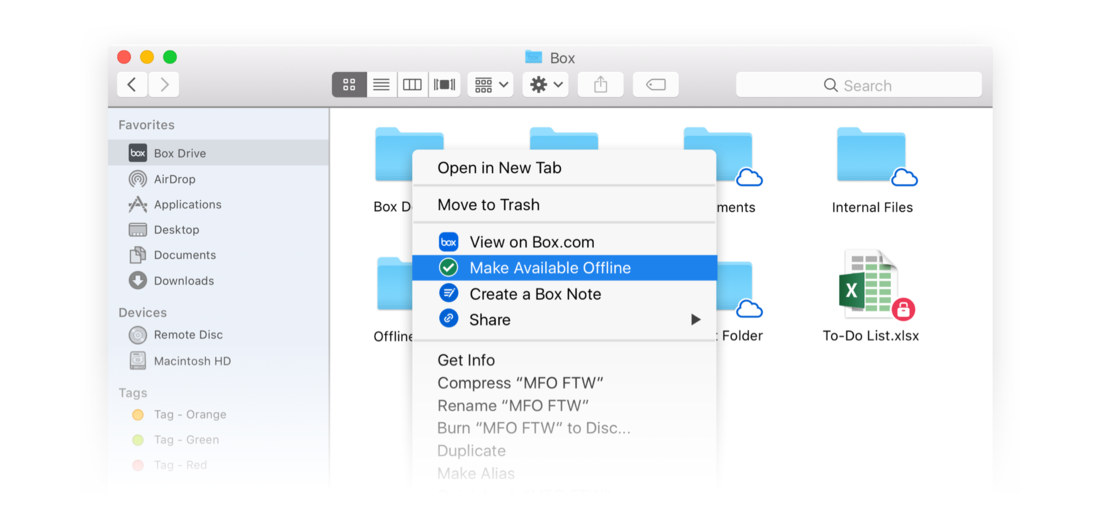Select Box Drive in the sidebar
1100x507 pixels.
tap(218, 153)
